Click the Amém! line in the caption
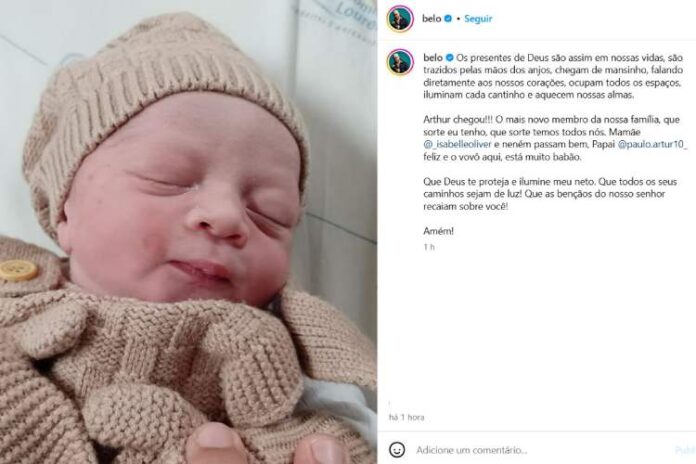696x464 pixels. click(x=438, y=231)
